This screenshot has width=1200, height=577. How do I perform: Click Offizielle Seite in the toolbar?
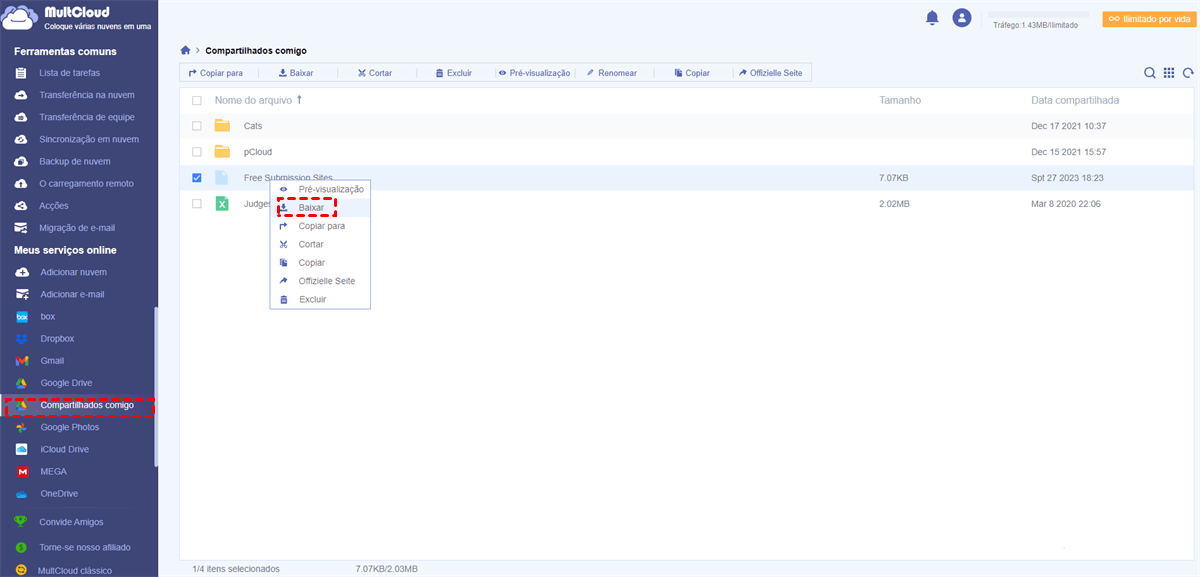(770, 73)
